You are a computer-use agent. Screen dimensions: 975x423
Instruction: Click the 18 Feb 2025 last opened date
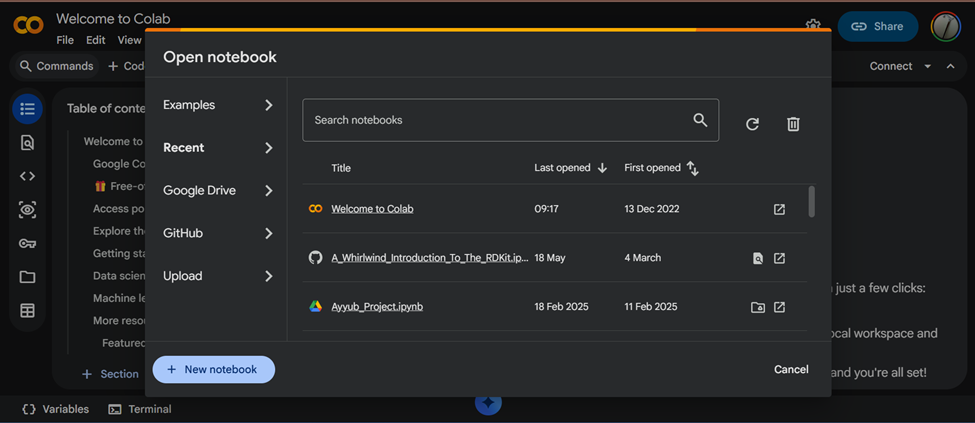(x=561, y=307)
